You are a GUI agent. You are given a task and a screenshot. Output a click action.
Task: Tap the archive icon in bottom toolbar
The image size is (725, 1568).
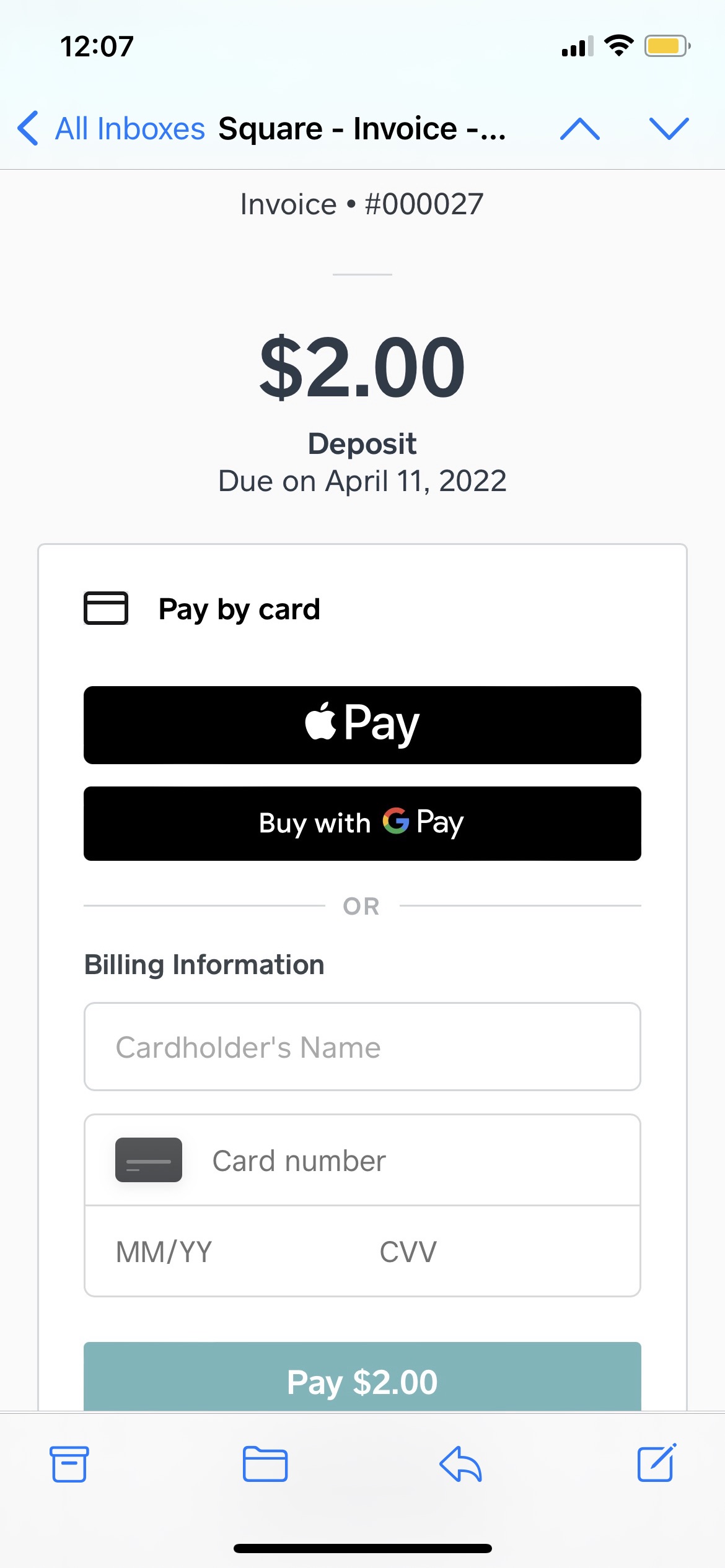69,1464
